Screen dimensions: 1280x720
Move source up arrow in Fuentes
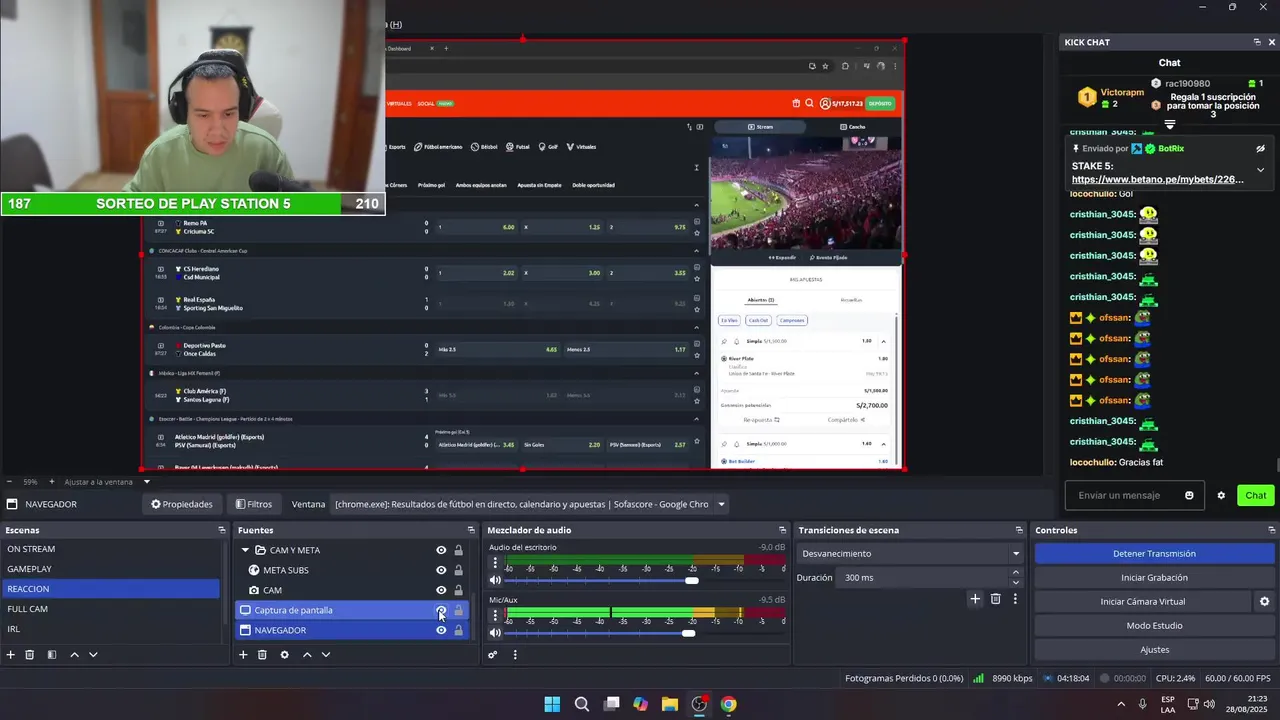(307, 655)
